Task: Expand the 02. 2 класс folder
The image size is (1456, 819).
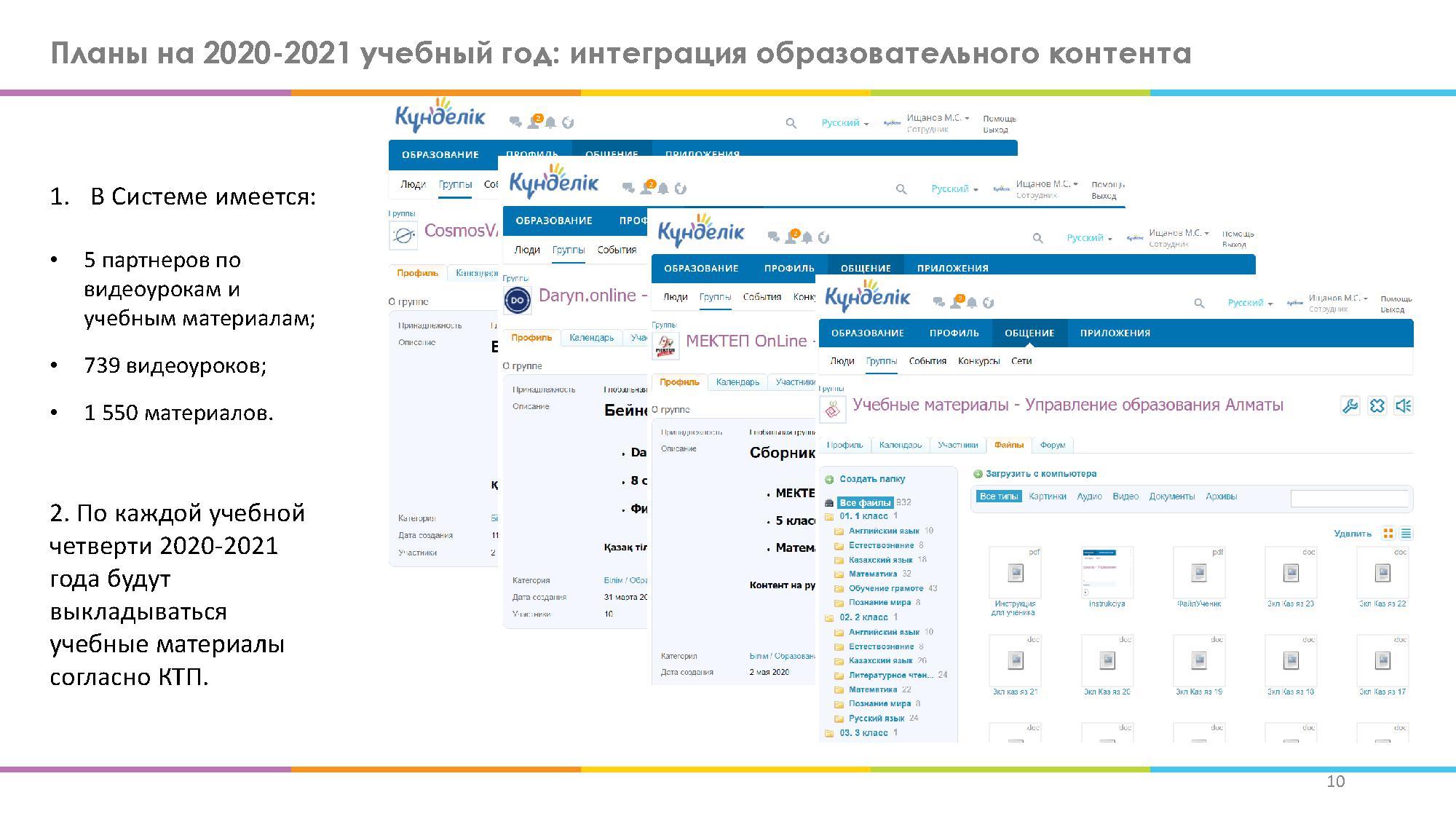Action: pyautogui.click(x=863, y=617)
